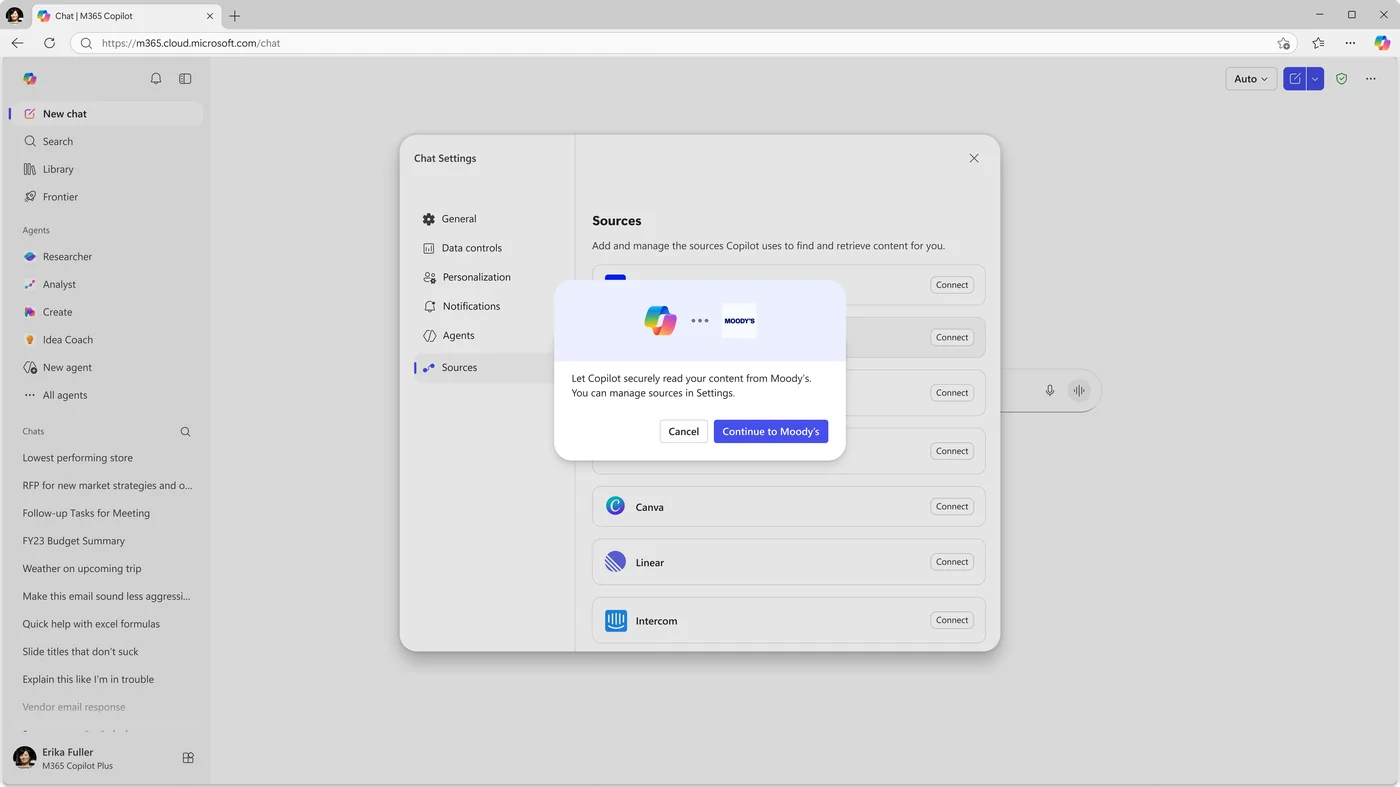Open the Analyst agent
Viewport: 1400px width, 787px height.
pos(105,284)
